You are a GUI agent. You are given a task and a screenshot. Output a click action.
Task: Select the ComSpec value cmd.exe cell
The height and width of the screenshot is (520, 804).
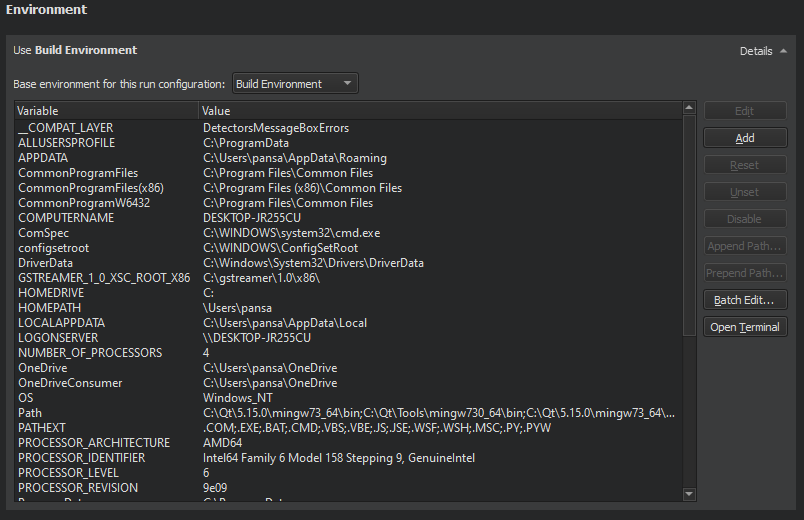291,233
